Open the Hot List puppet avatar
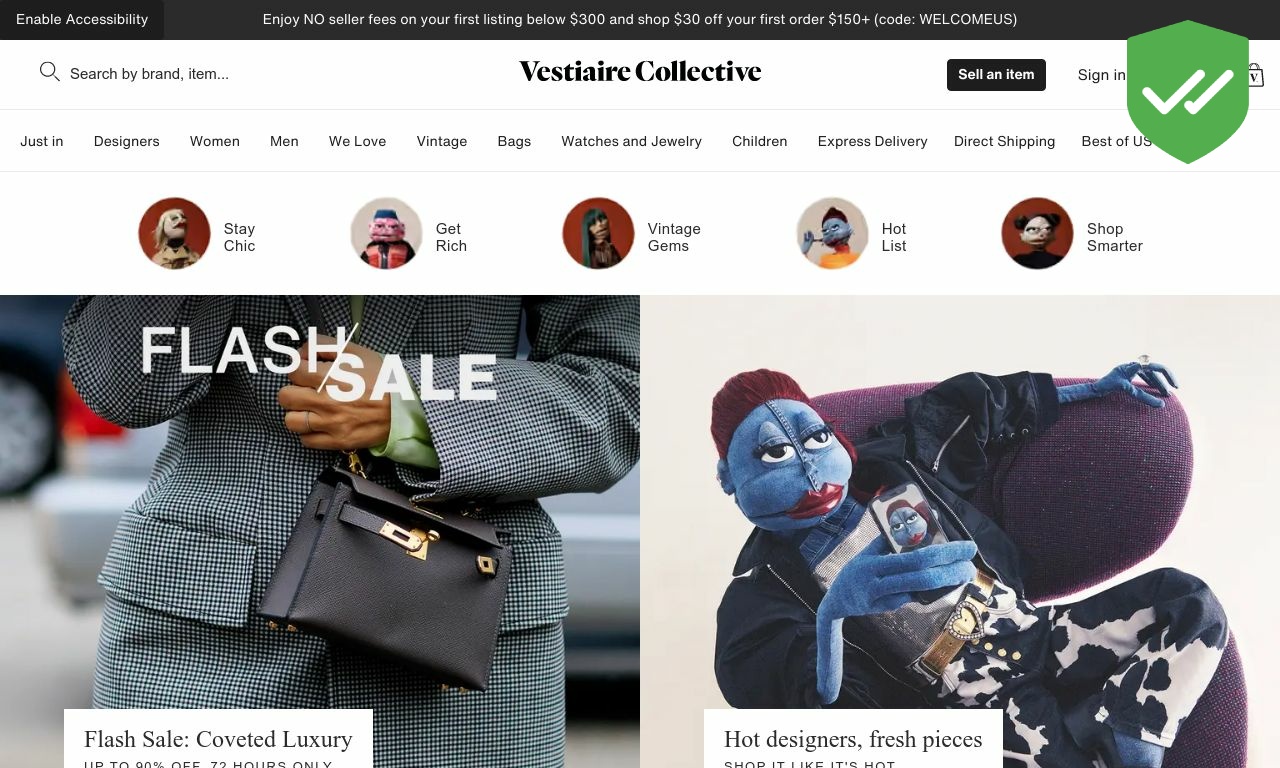 tap(833, 233)
